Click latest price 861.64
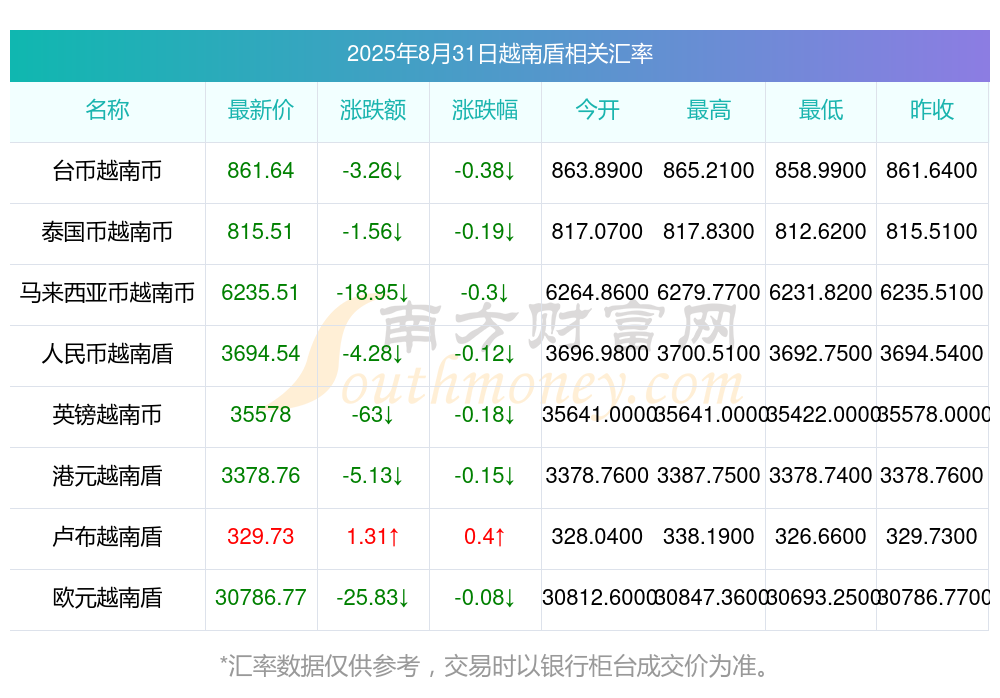This screenshot has height=698, width=1000. pos(260,170)
